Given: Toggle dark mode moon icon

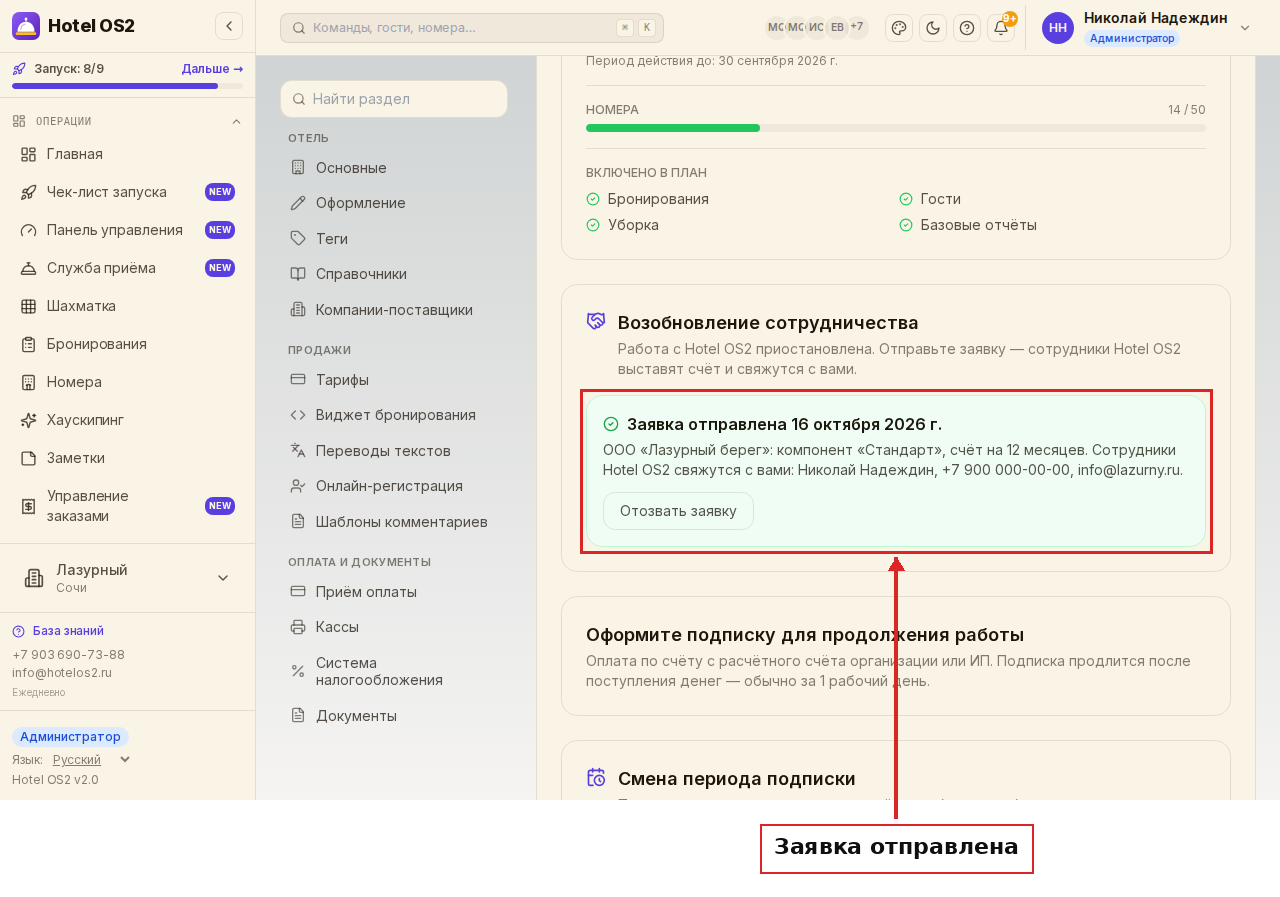Looking at the screenshot, I should tap(933, 28).
